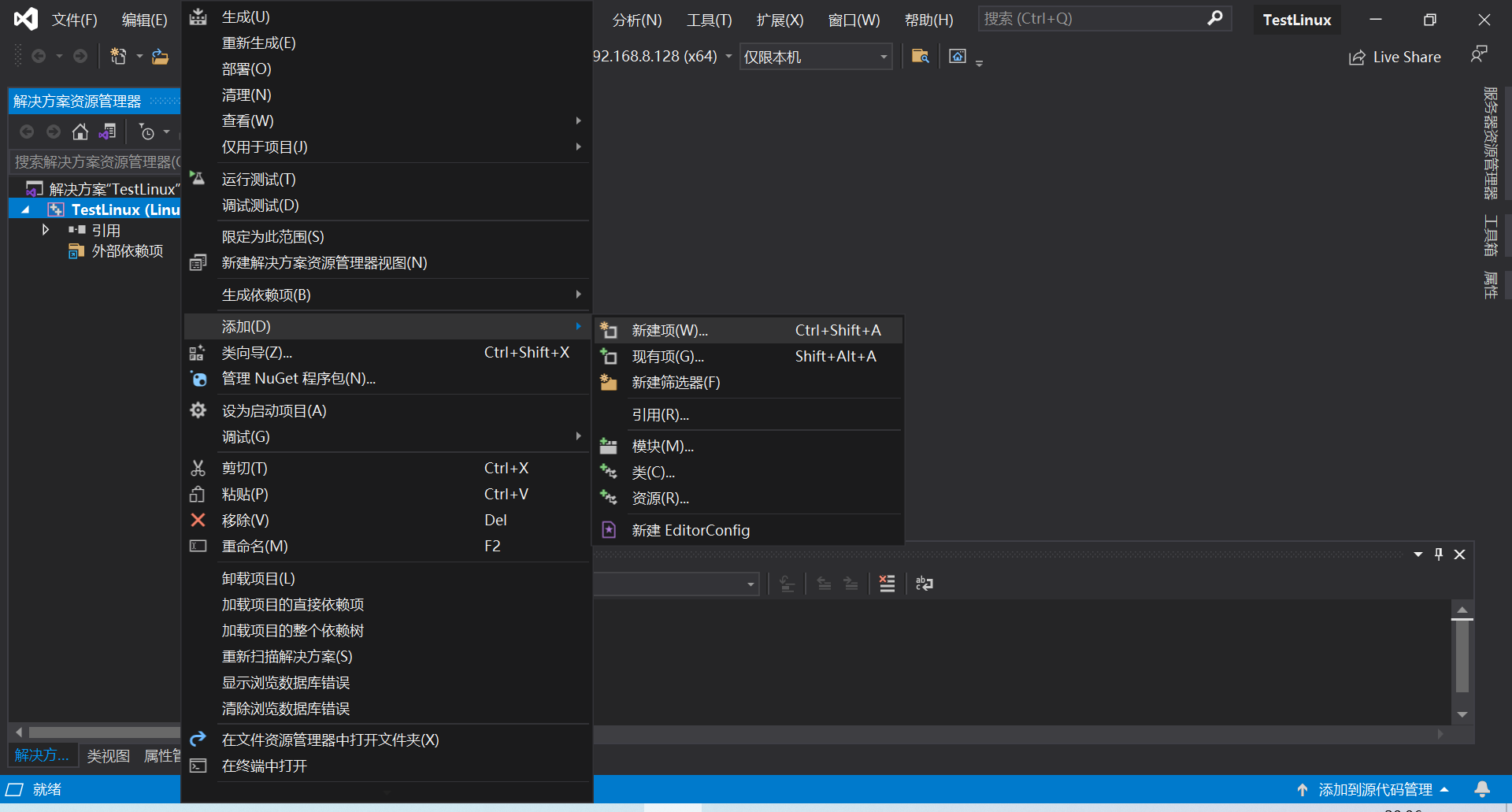This screenshot has height=812, width=1512.
Task: Click the 管理 NuGet 程序包 package icon
Action: 198,379
